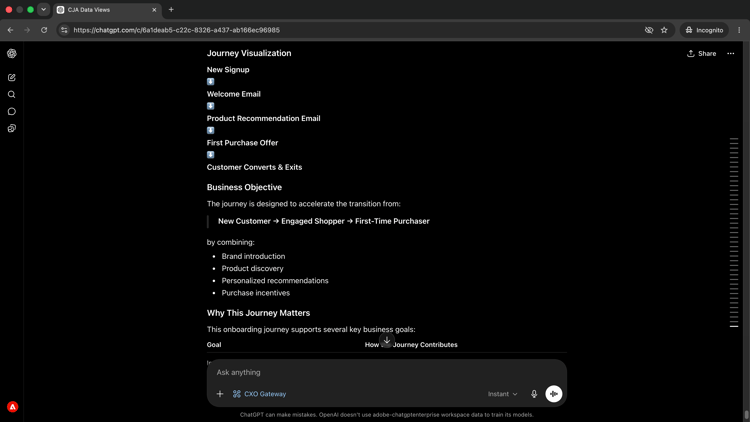The image size is (750, 422).
Task: Go back with the browser back arrow
Action: 11,30
